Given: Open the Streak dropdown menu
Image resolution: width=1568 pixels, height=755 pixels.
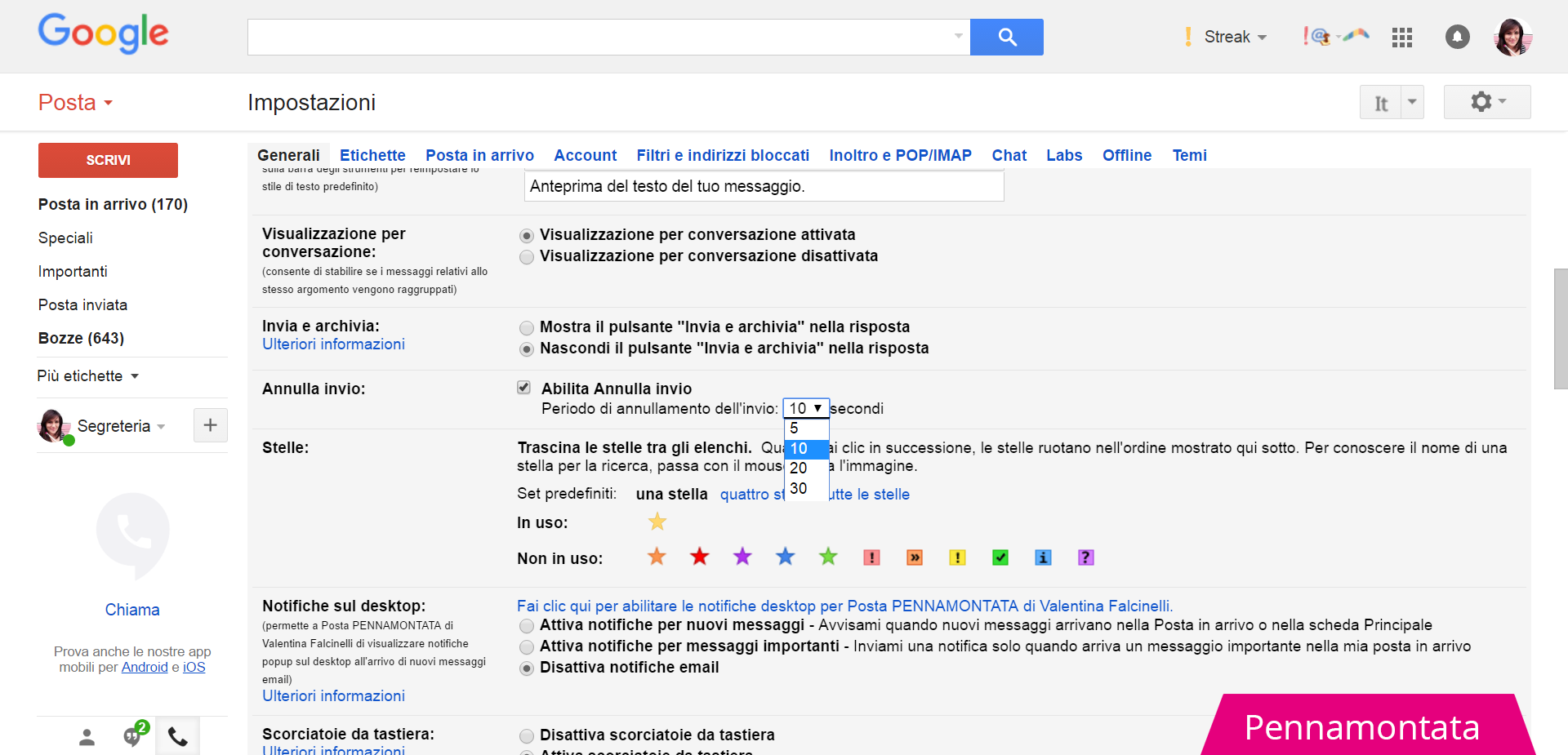Looking at the screenshot, I should click(1234, 37).
